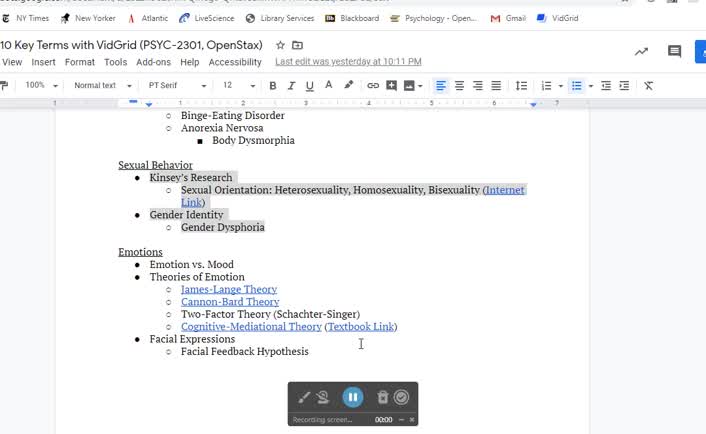Delete the recording with trash icon
The width and height of the screenshot is (706, 434).
click(382, 397)
